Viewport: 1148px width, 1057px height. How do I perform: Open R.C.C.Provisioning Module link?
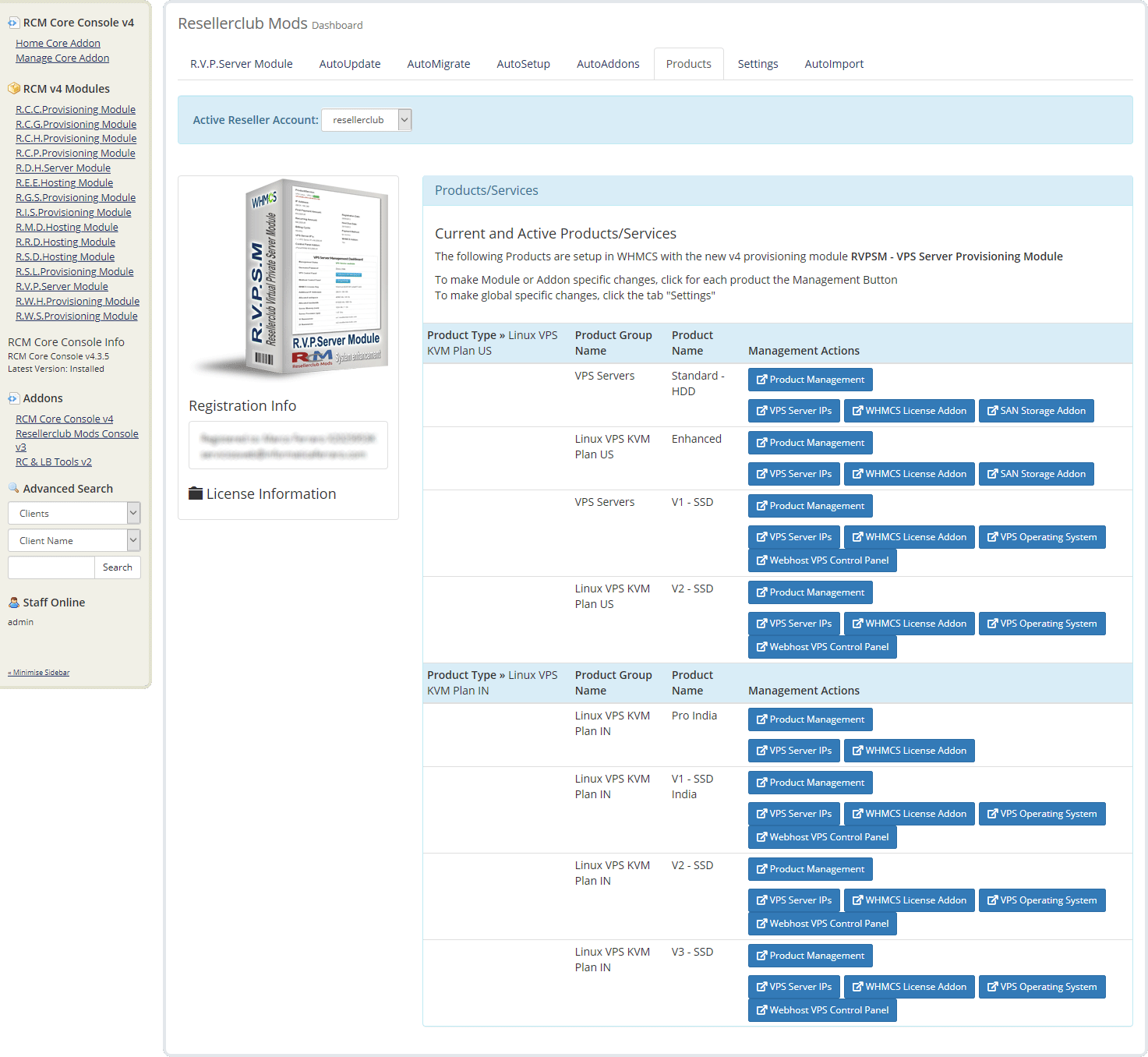pos(76,110)
